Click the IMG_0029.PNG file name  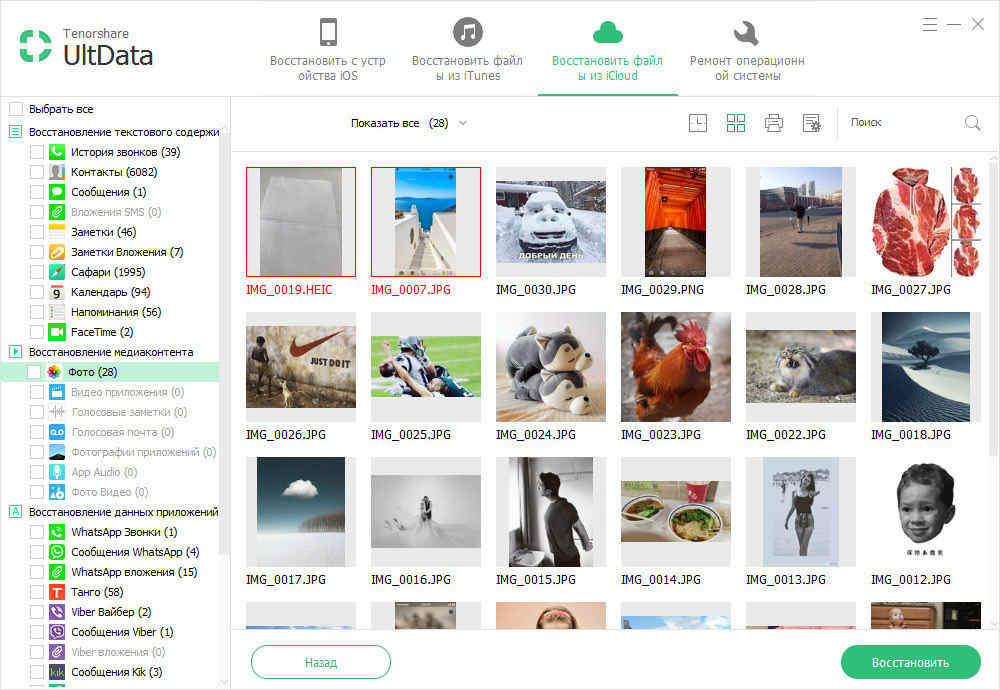click(x=662, y=290)
